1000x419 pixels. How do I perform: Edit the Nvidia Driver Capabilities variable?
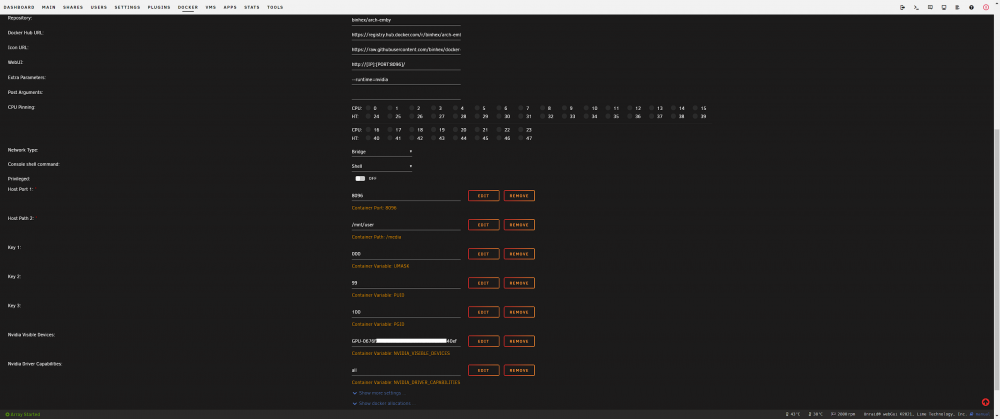(483, 370)
